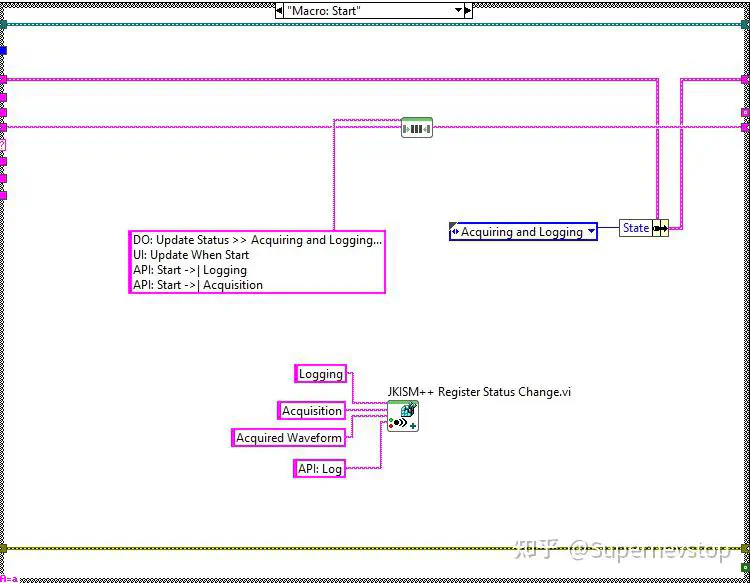Click the enum increment arrows on Acquiring and Logging
750x583 pixels.
pyautogui.click(x=455, y=231)
